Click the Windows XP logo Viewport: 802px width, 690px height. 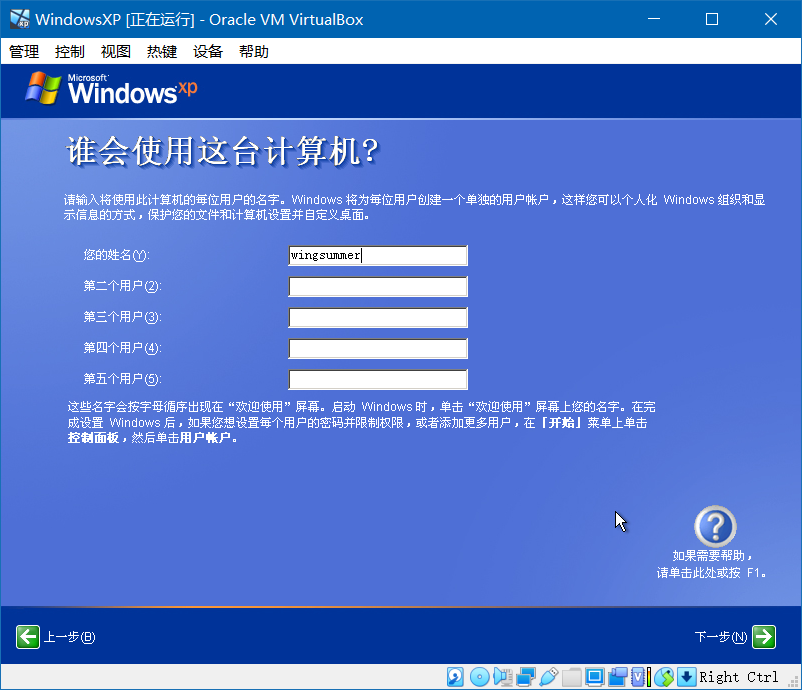click(x=112, y=88)
